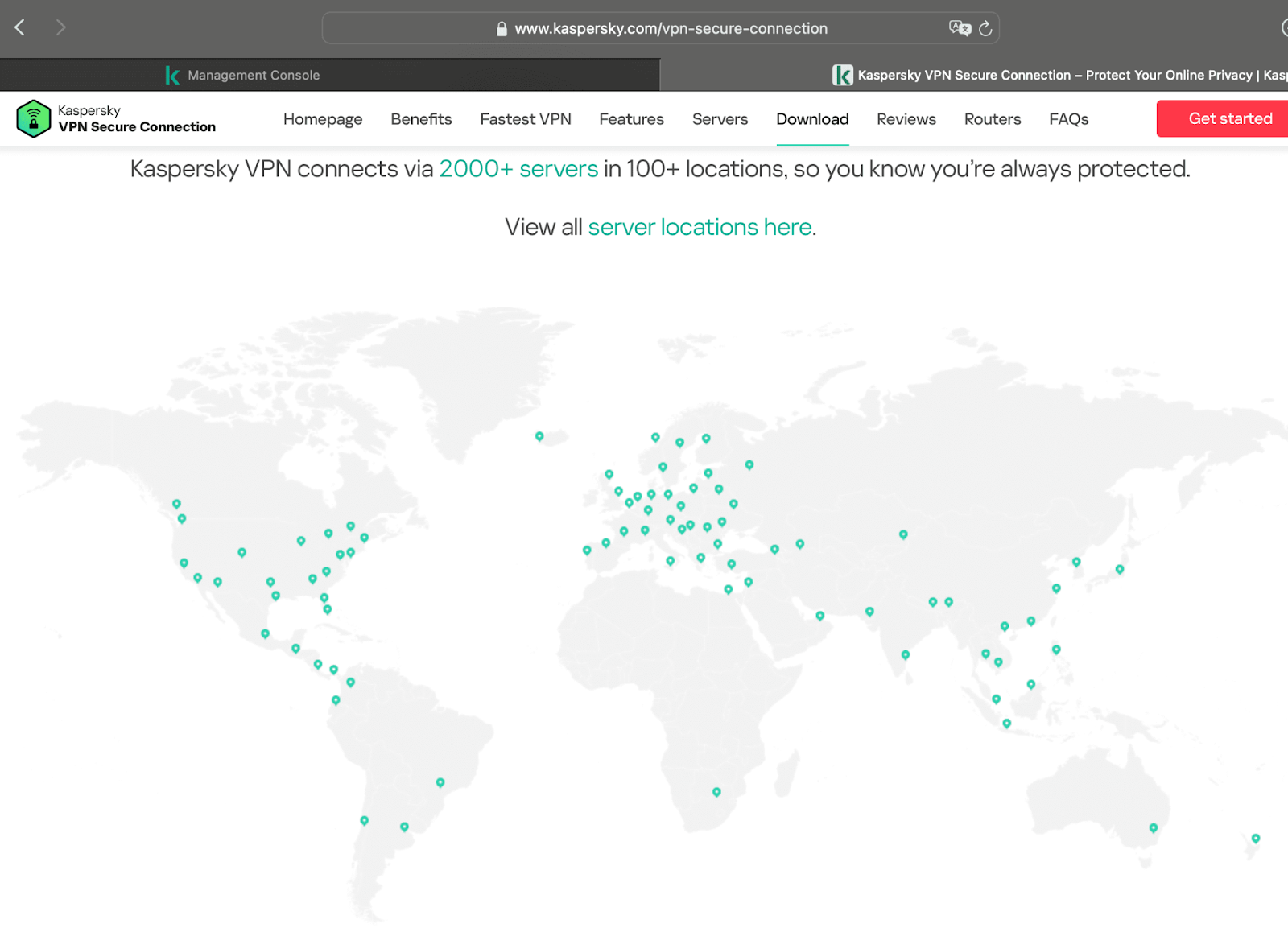Viewport: 1288px width, 932px height.
Task: Click the Management Console tab favicon
Action: [x=171, y=75]
